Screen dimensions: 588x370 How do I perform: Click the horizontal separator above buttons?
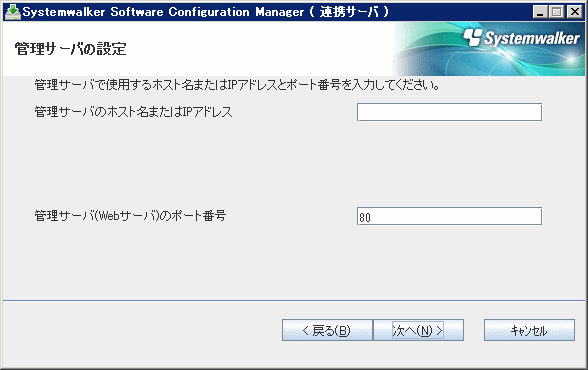(x=294, y=300)
